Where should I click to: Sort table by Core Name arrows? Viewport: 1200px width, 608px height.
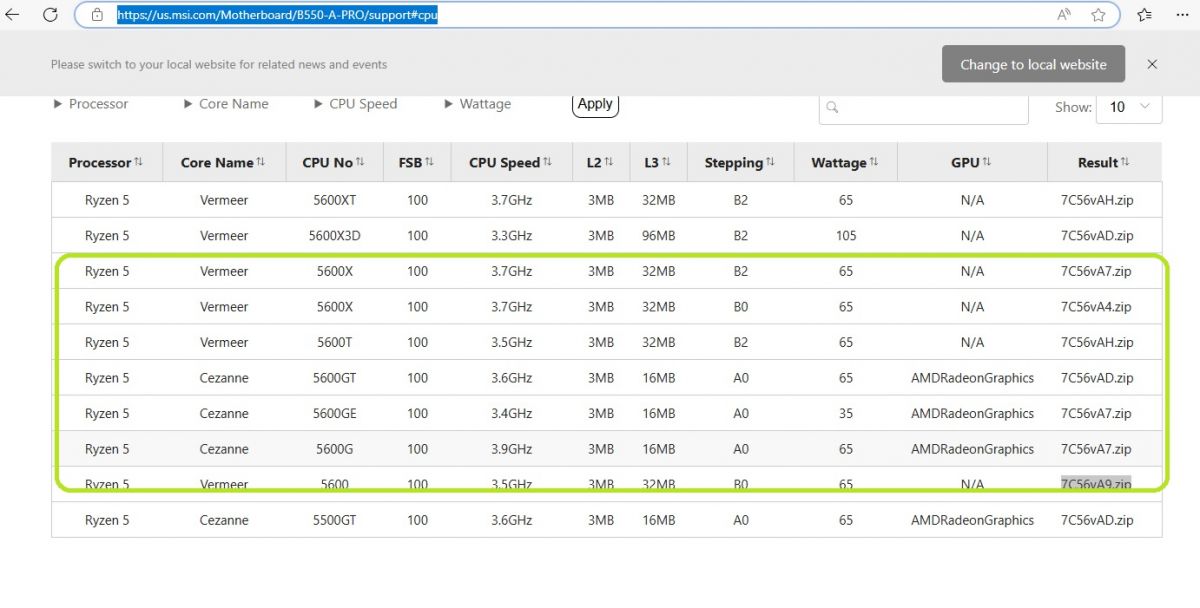(261, 162)
